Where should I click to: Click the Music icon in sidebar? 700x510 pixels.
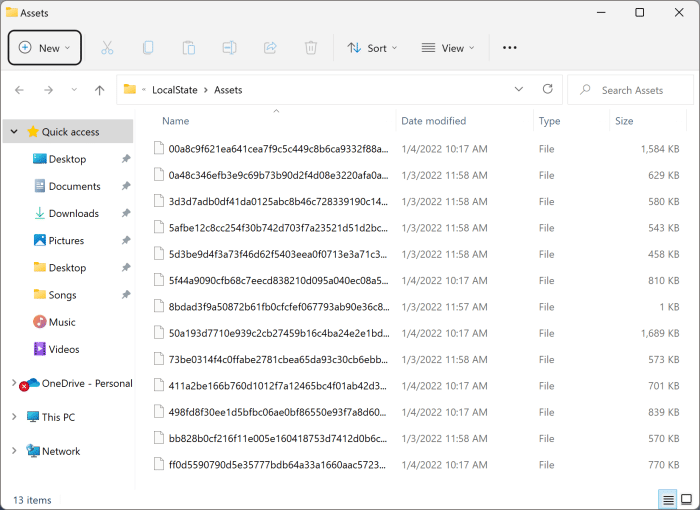pyautogui.click(x=40, y=322)
